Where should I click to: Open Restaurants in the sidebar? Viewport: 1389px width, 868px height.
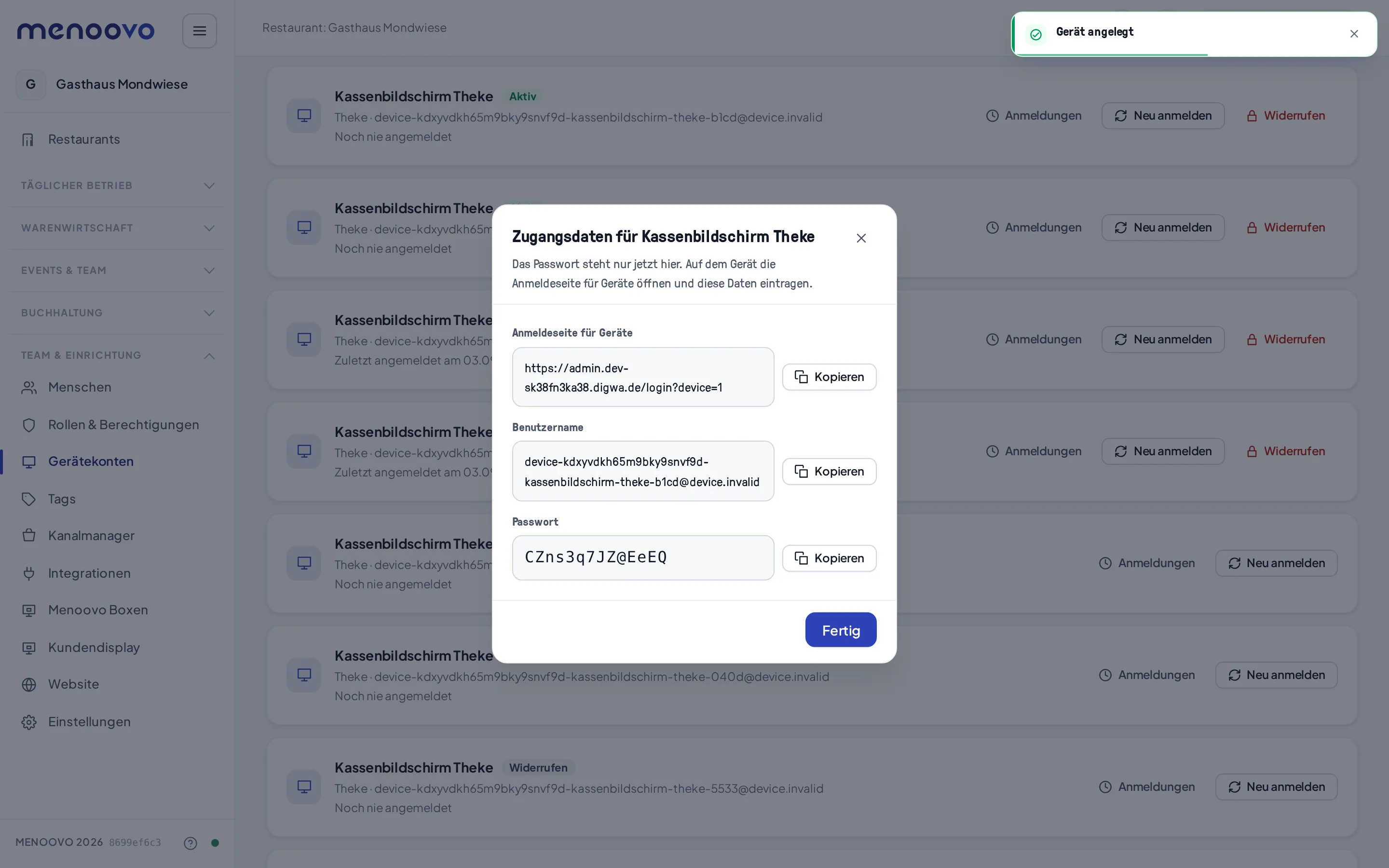click(x=118, y=139)
